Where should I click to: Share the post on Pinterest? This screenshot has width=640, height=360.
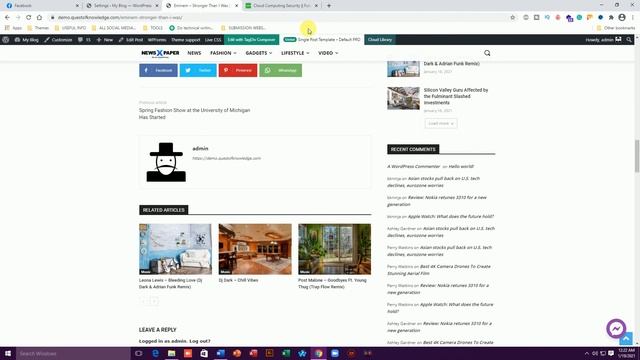238,70
